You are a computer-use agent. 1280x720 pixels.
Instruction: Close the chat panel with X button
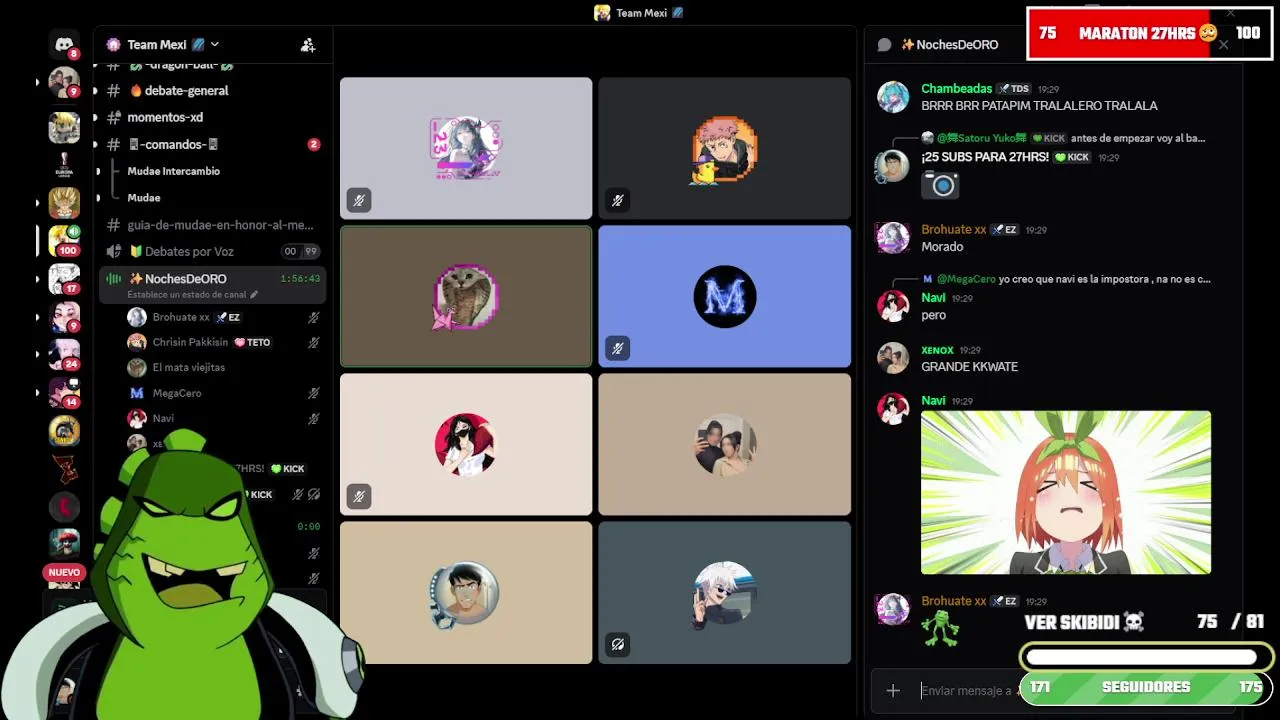[x=1223, y=44]
